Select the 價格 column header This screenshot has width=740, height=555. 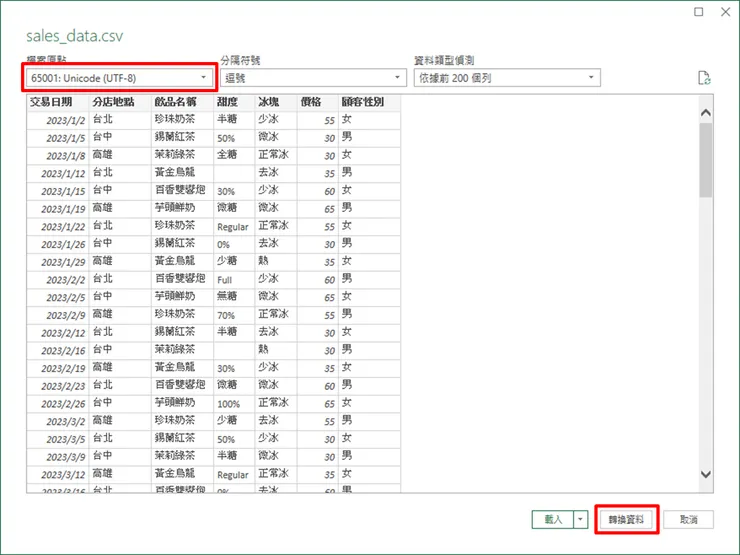(318, 102)
